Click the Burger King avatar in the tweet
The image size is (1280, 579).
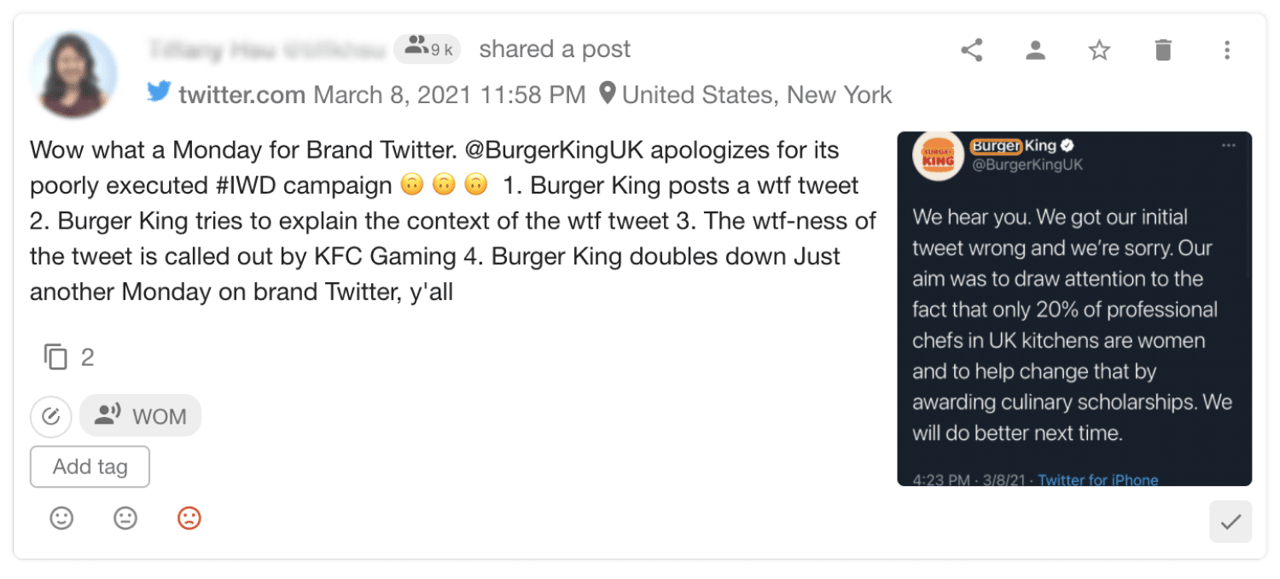click(937, 156)
